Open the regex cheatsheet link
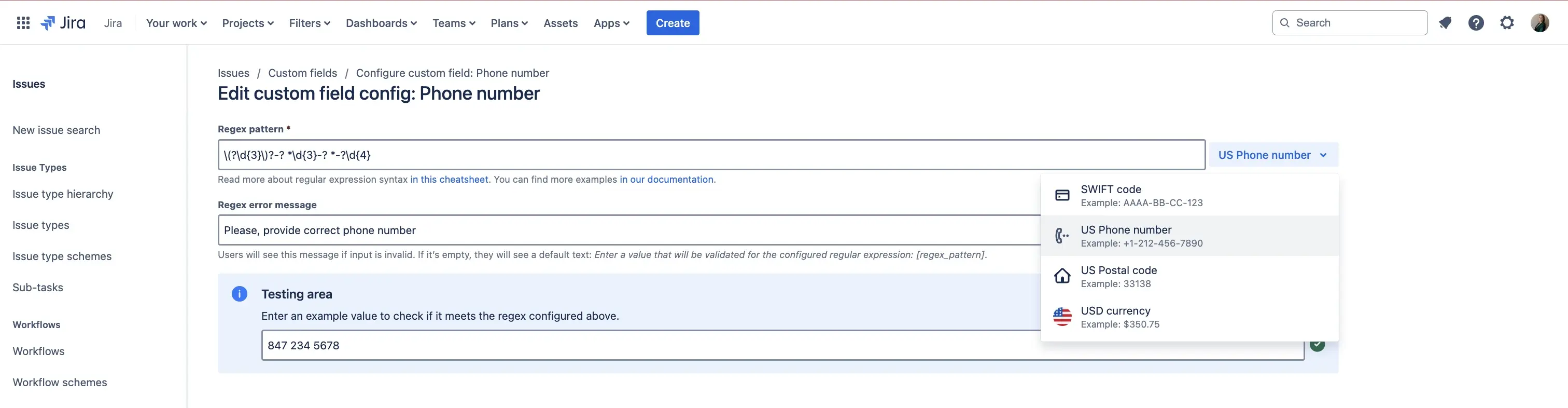1568x408 pixels. (x=449, y=180)
